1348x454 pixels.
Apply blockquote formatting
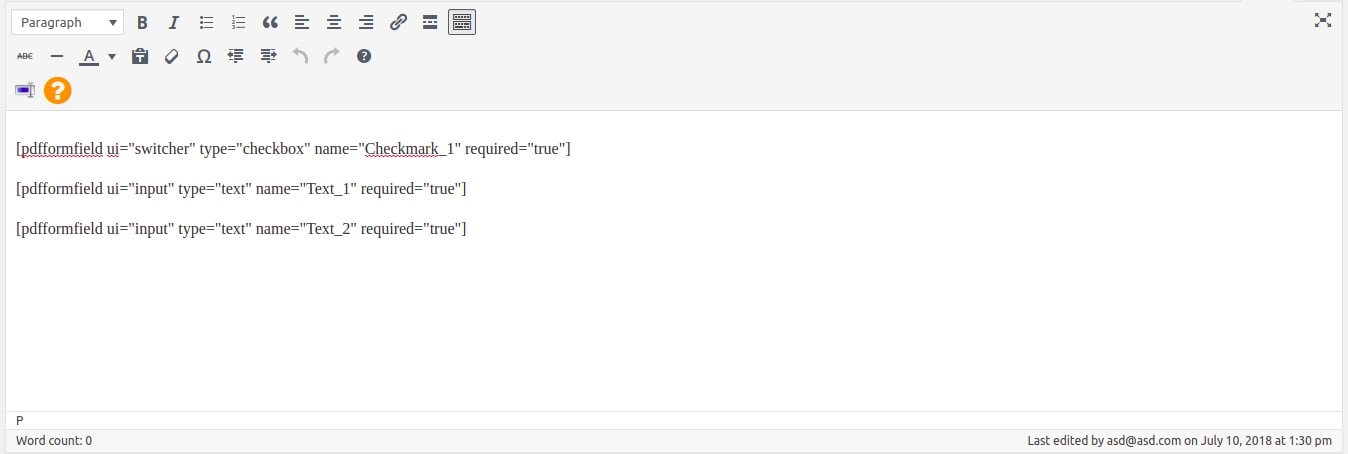(270, 22)
